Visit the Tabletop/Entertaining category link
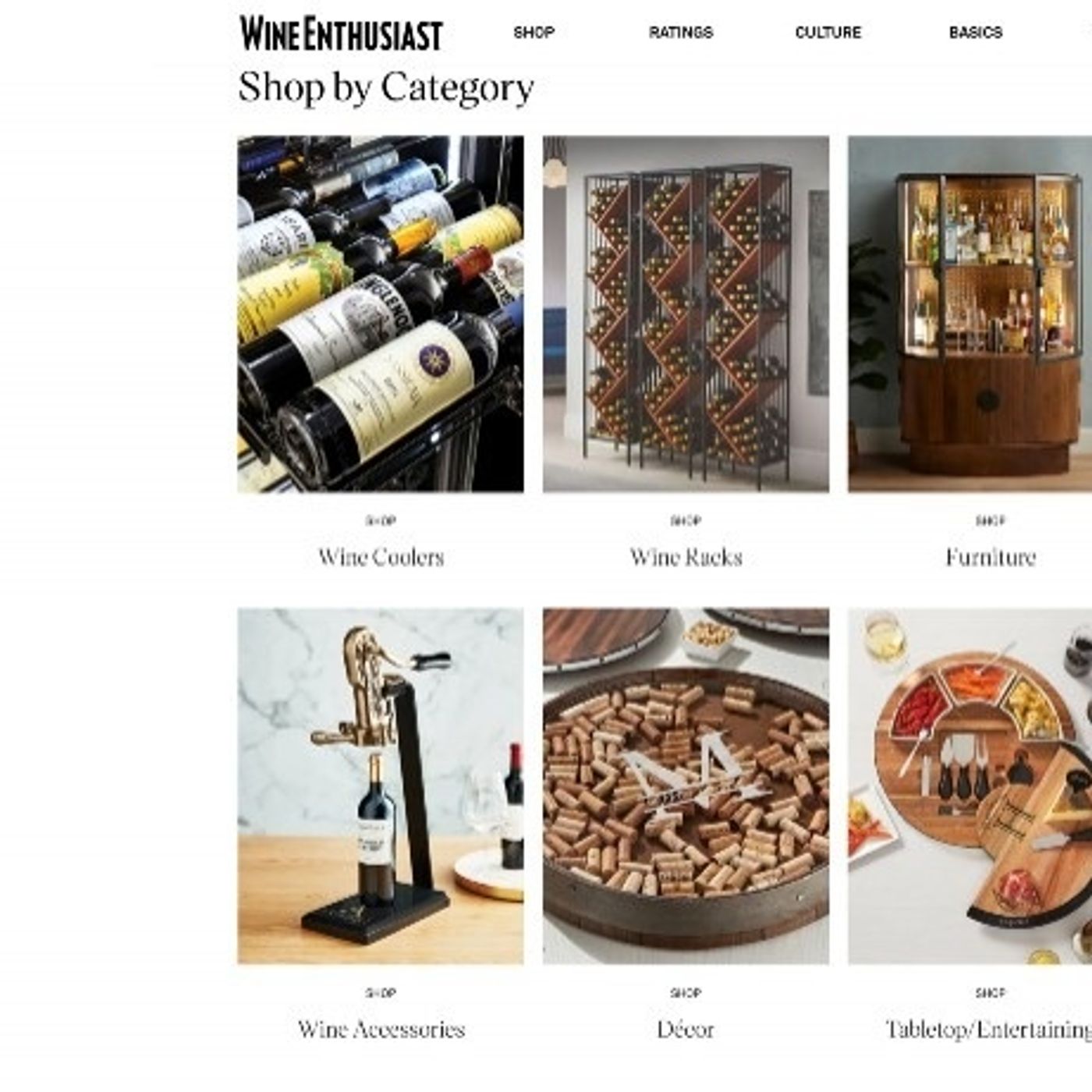Viewport: 1092px width, 1092px height. (x=989, y=1030)
